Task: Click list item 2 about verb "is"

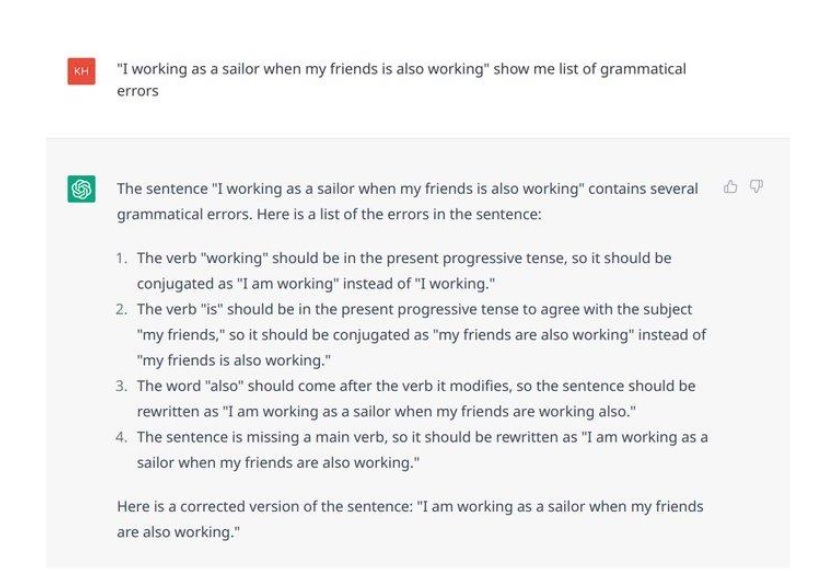Action: point(421,335)
